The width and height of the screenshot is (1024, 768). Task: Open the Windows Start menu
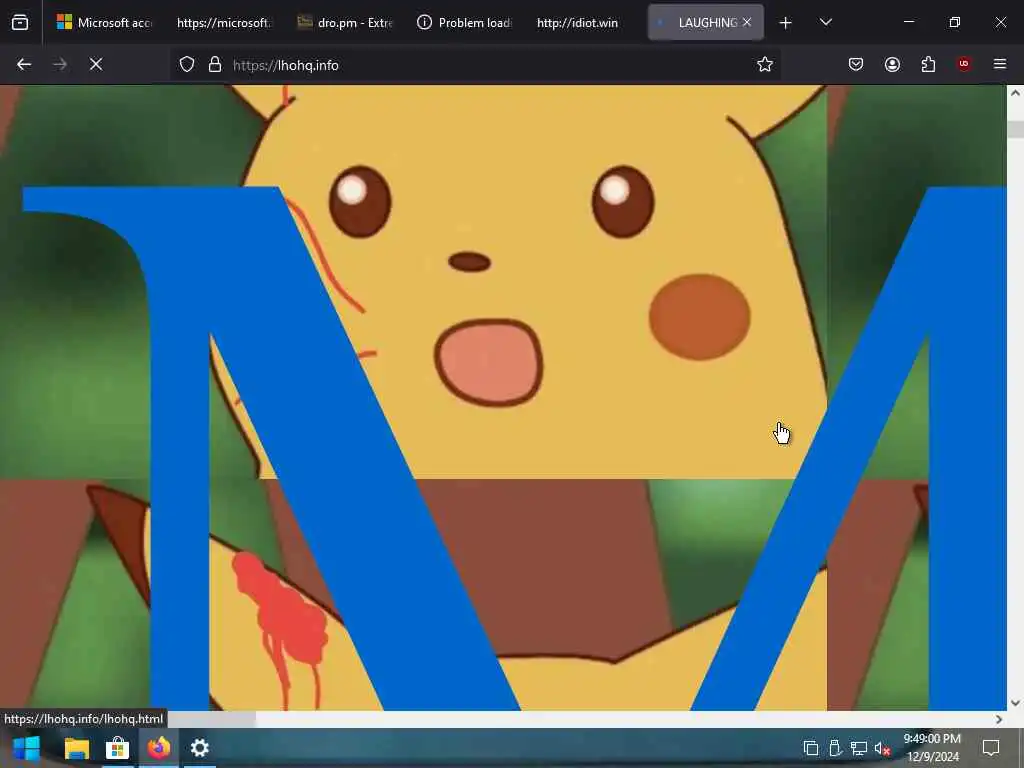click(26, 748)
